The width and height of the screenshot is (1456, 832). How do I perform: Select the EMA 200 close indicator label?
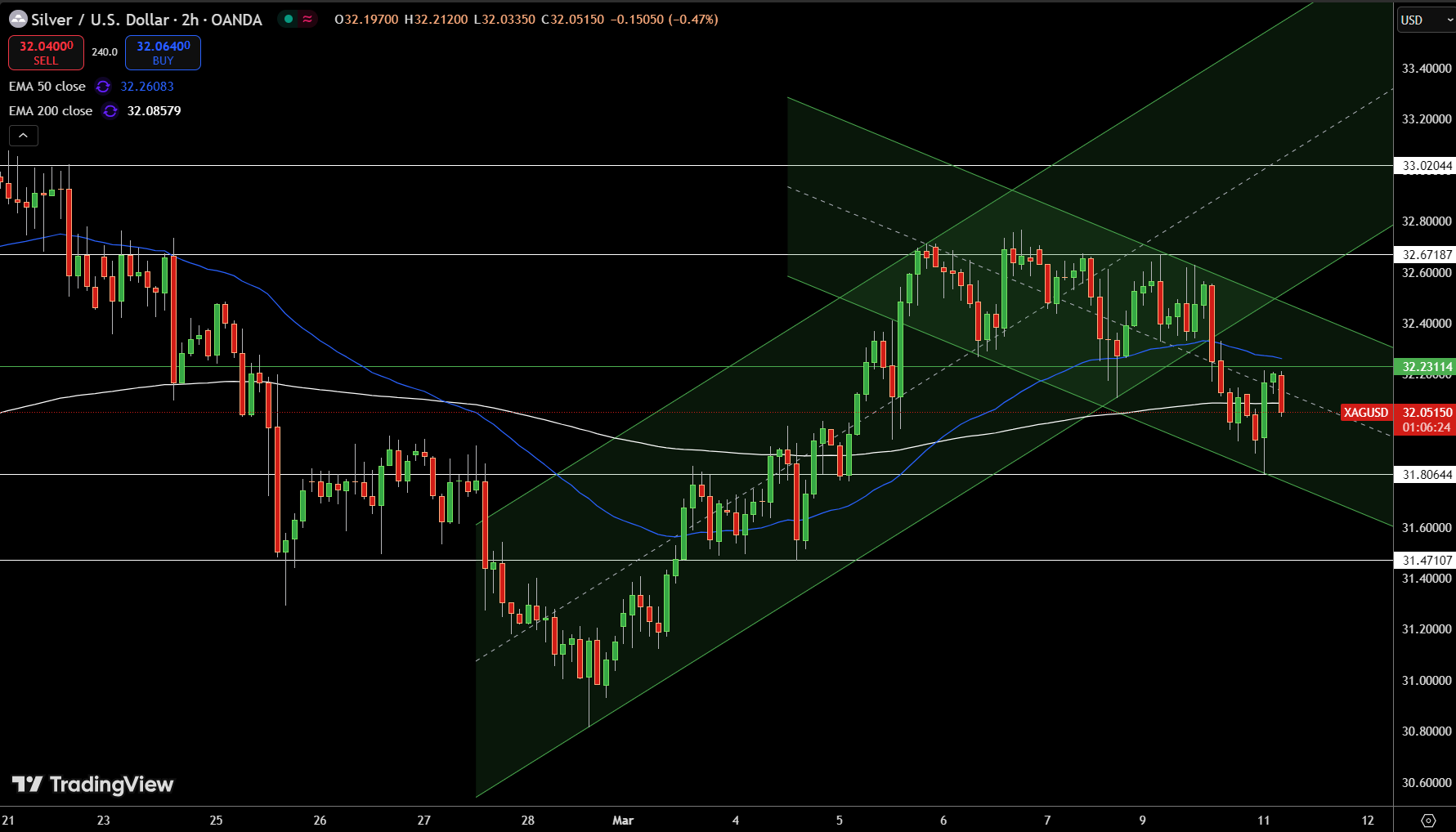click(x=51, y=111)
